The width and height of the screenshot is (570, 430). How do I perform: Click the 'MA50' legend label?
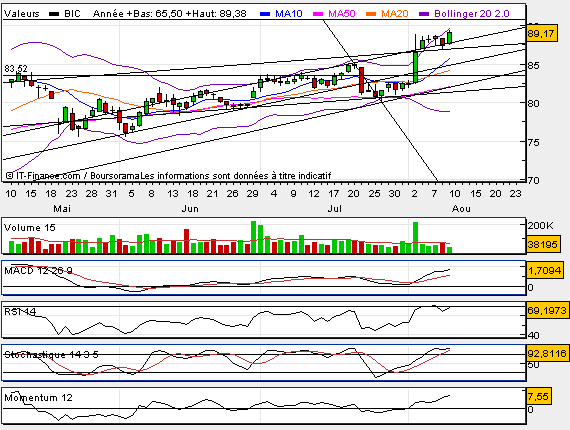[x=342, y=14]
